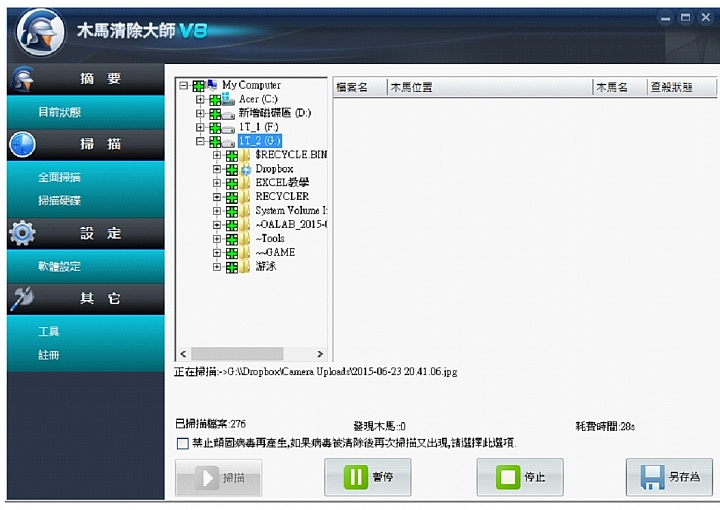720x510 pixels.
Task: Open 全面掃描 in the sidebar
Action: pyautogui.click(x=60, y=177)
